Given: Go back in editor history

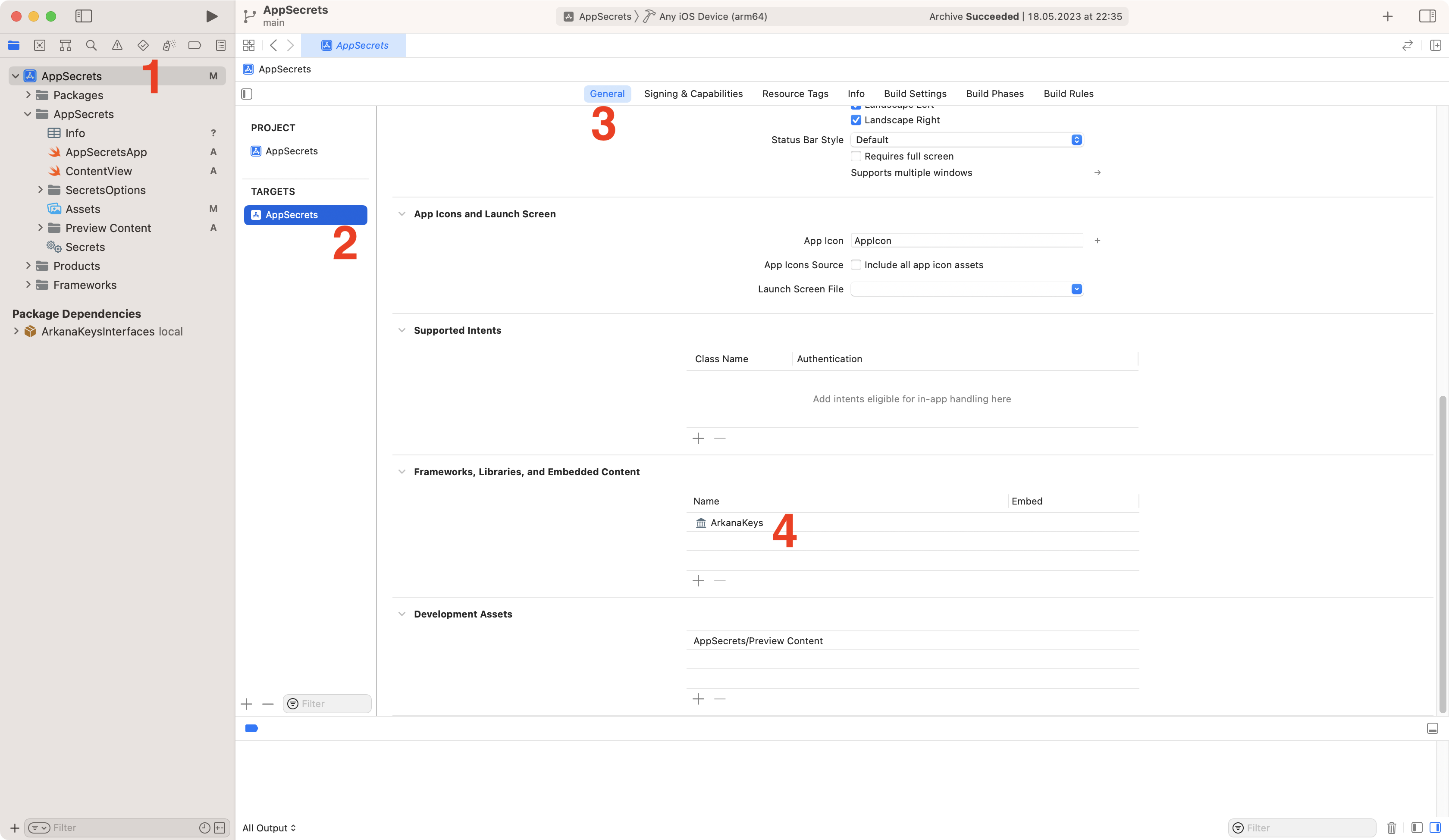Looking at the screenshot, I should pyautogui.click(x=274, y=45).
